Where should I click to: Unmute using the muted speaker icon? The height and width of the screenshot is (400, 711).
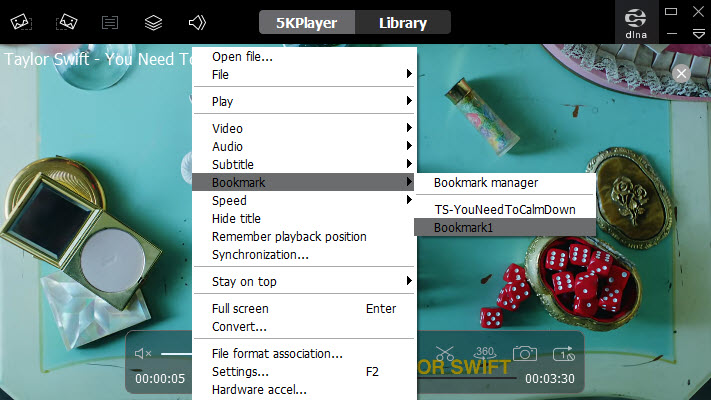143,353
